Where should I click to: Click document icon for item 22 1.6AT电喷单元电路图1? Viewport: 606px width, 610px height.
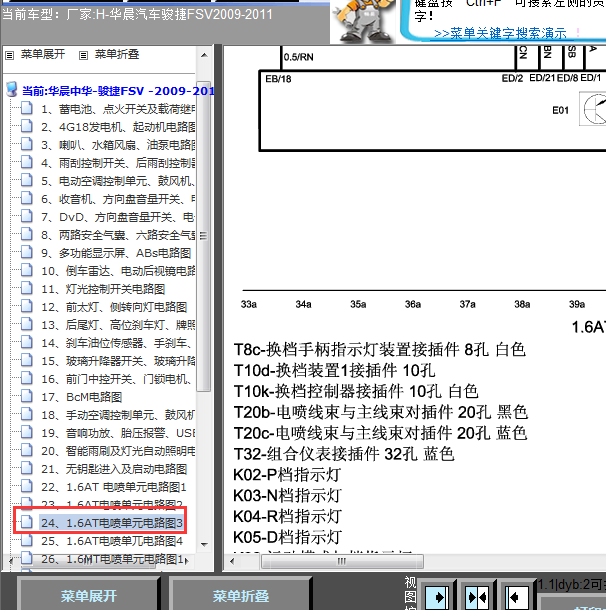coord(26,486)
